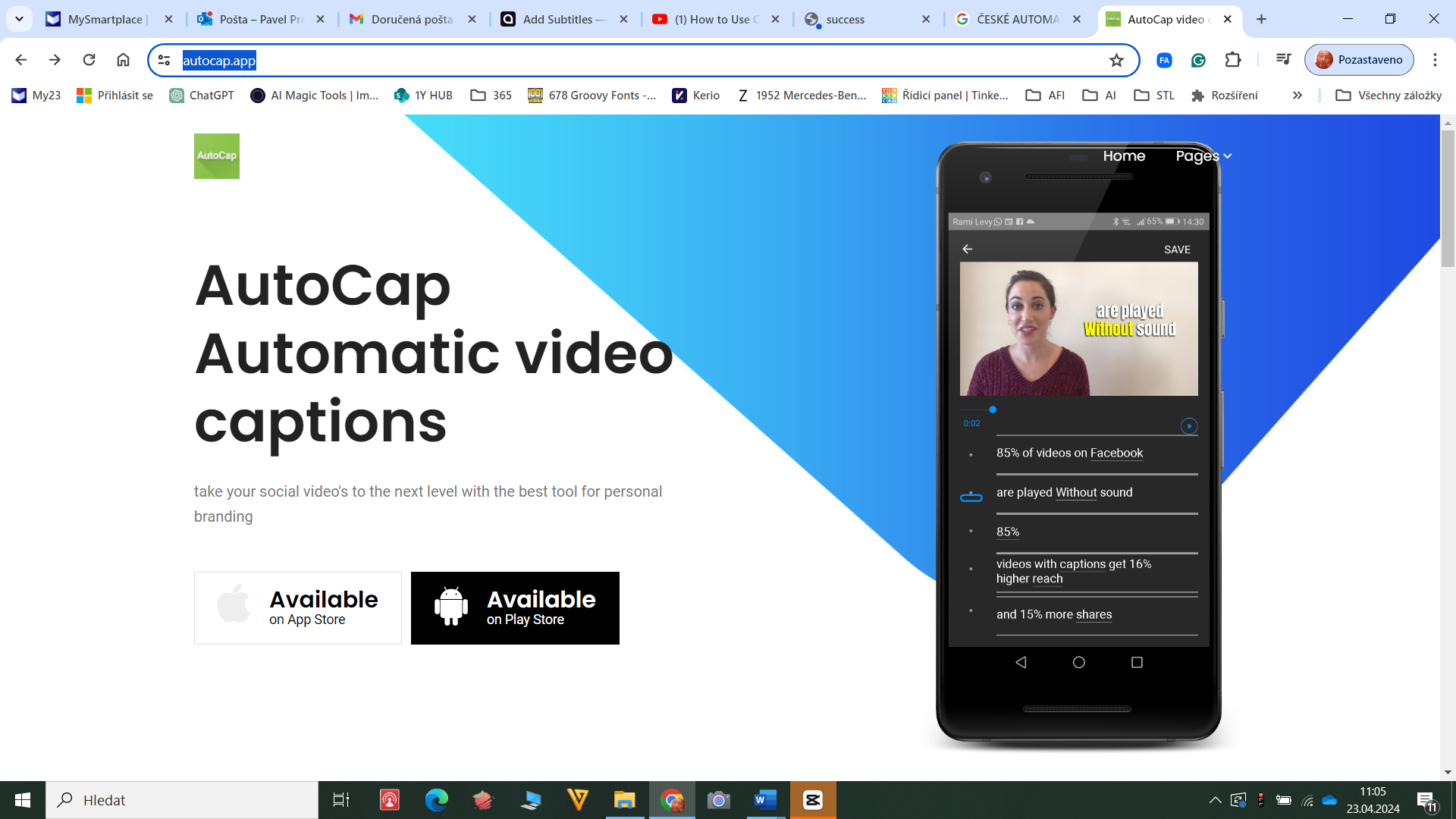Screen dimensions: 1456x819
Task: Open the Camera app from taskbar
Action: pos(719,800)
